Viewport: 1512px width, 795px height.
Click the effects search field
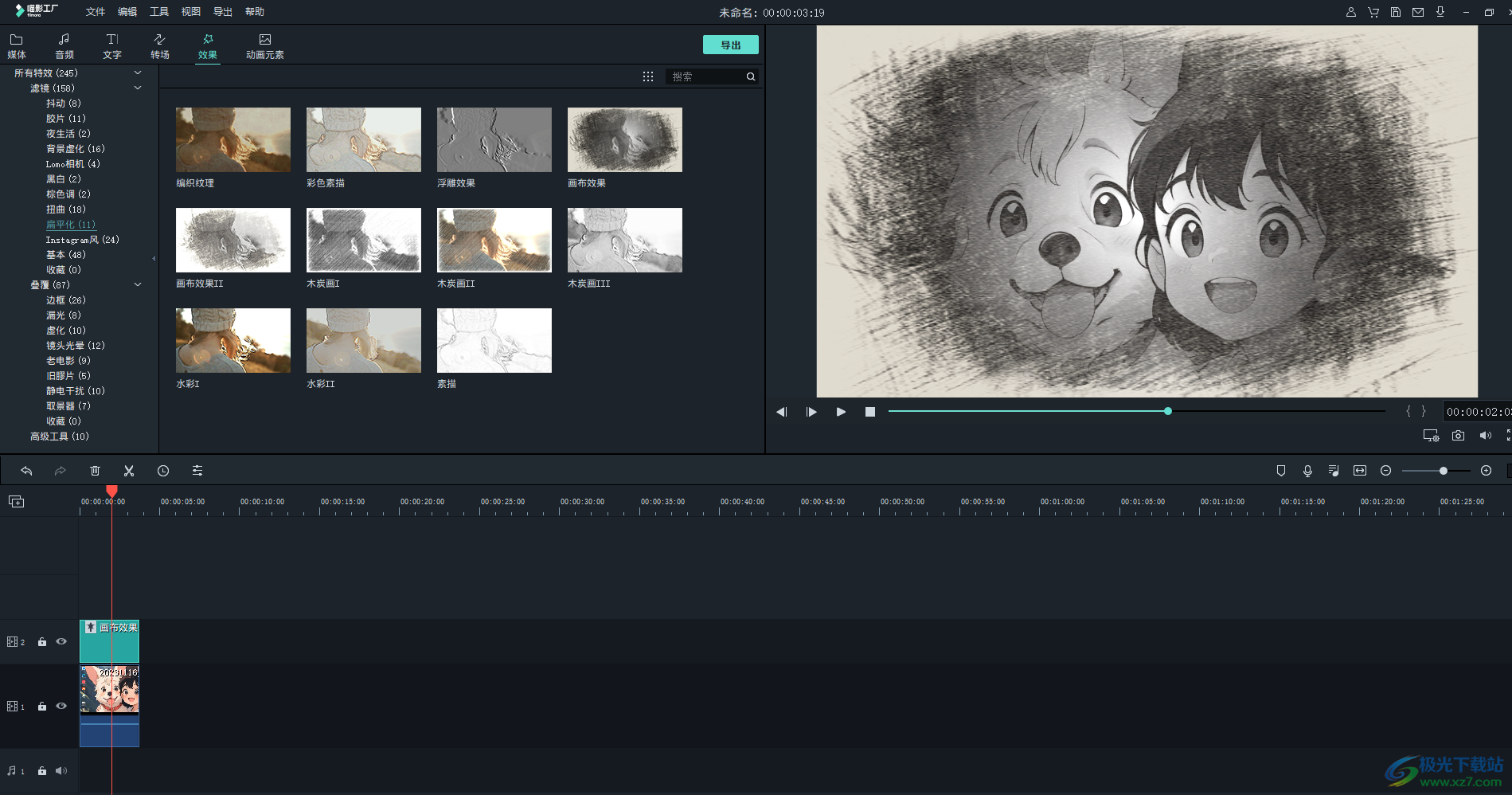click(x=705, y=76)
